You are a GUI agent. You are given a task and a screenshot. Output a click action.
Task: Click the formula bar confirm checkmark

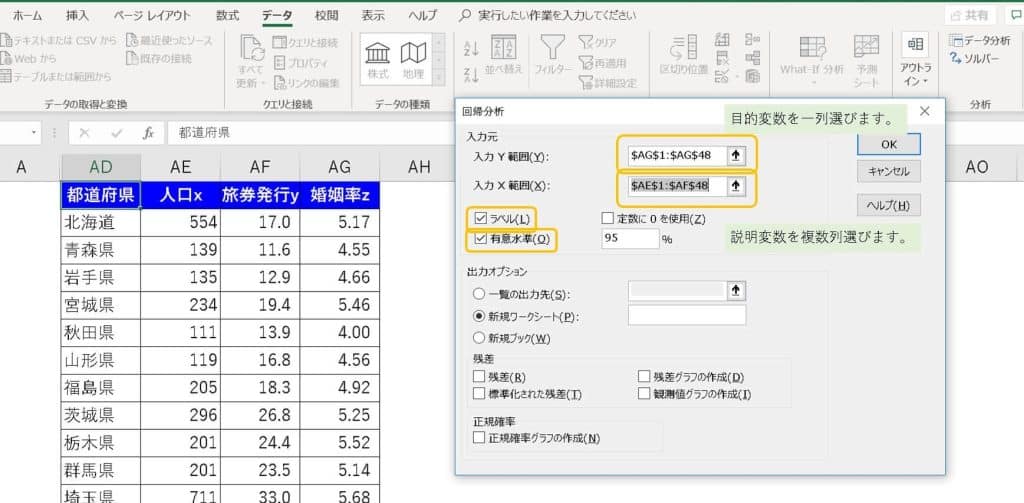point(117,133)
